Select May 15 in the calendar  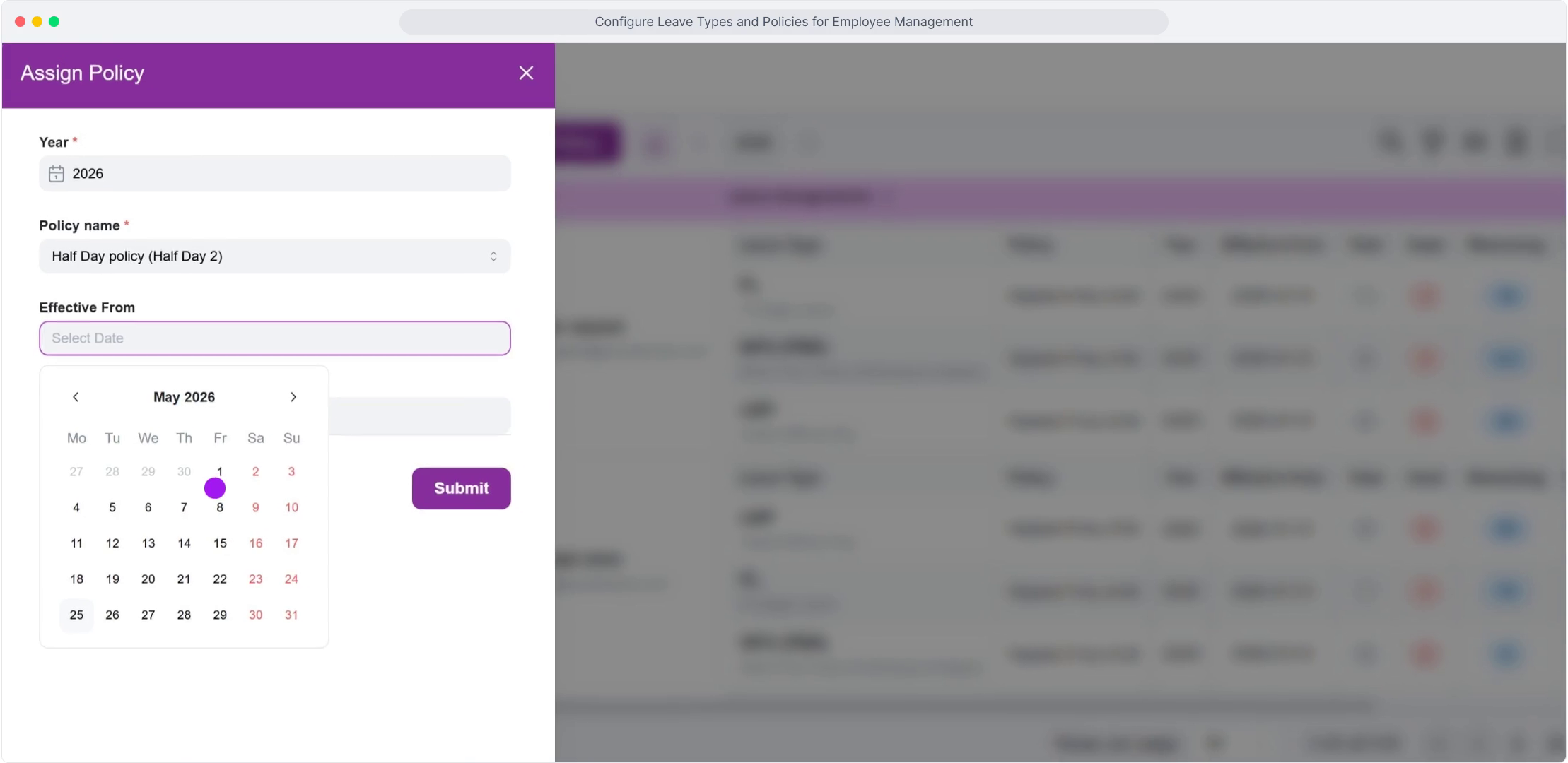point(220,543)
